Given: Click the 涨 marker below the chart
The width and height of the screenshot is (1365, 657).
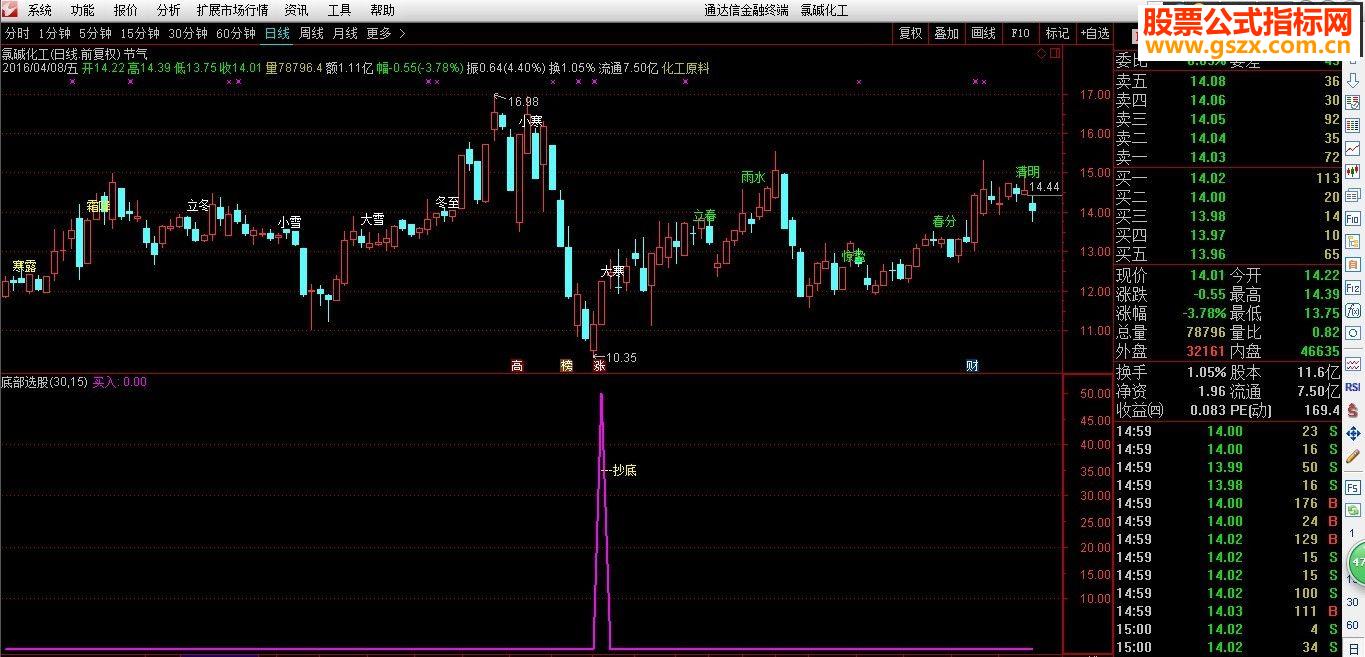Looking at the screenshot, I should (599, 366).
